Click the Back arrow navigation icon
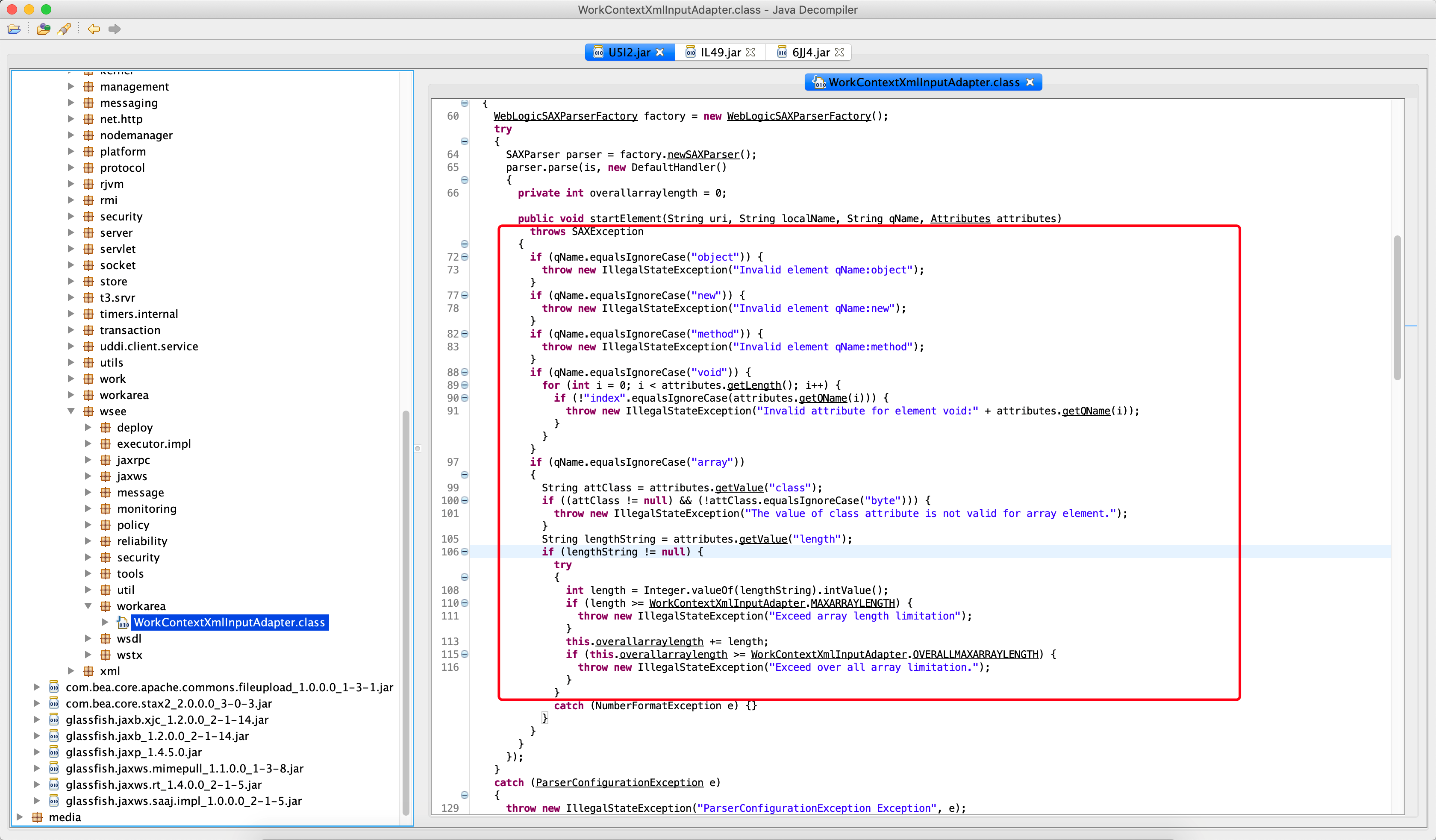This screenshot has width=1436, height=840. click(x=94, y=29)
